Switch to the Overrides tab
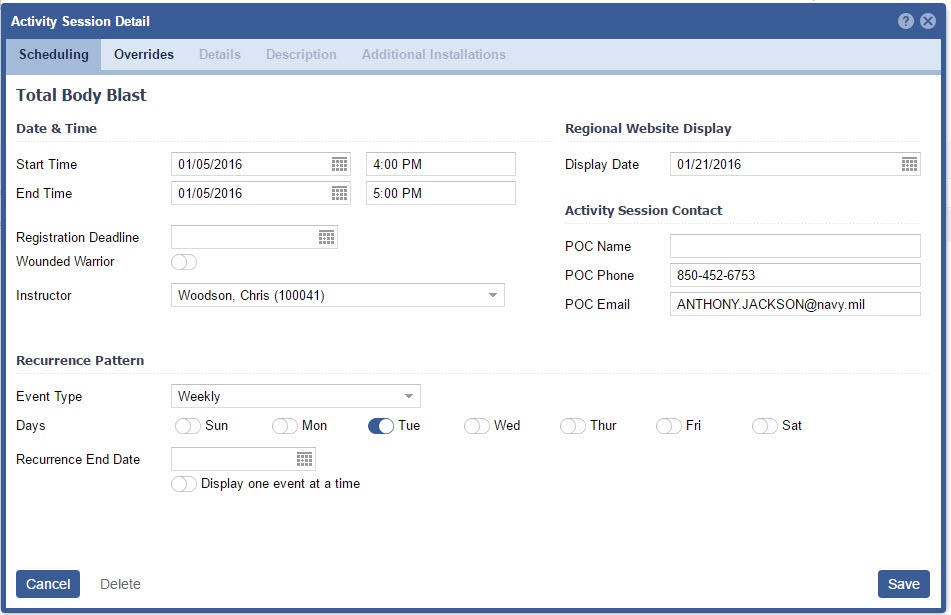 click(144, 55)
